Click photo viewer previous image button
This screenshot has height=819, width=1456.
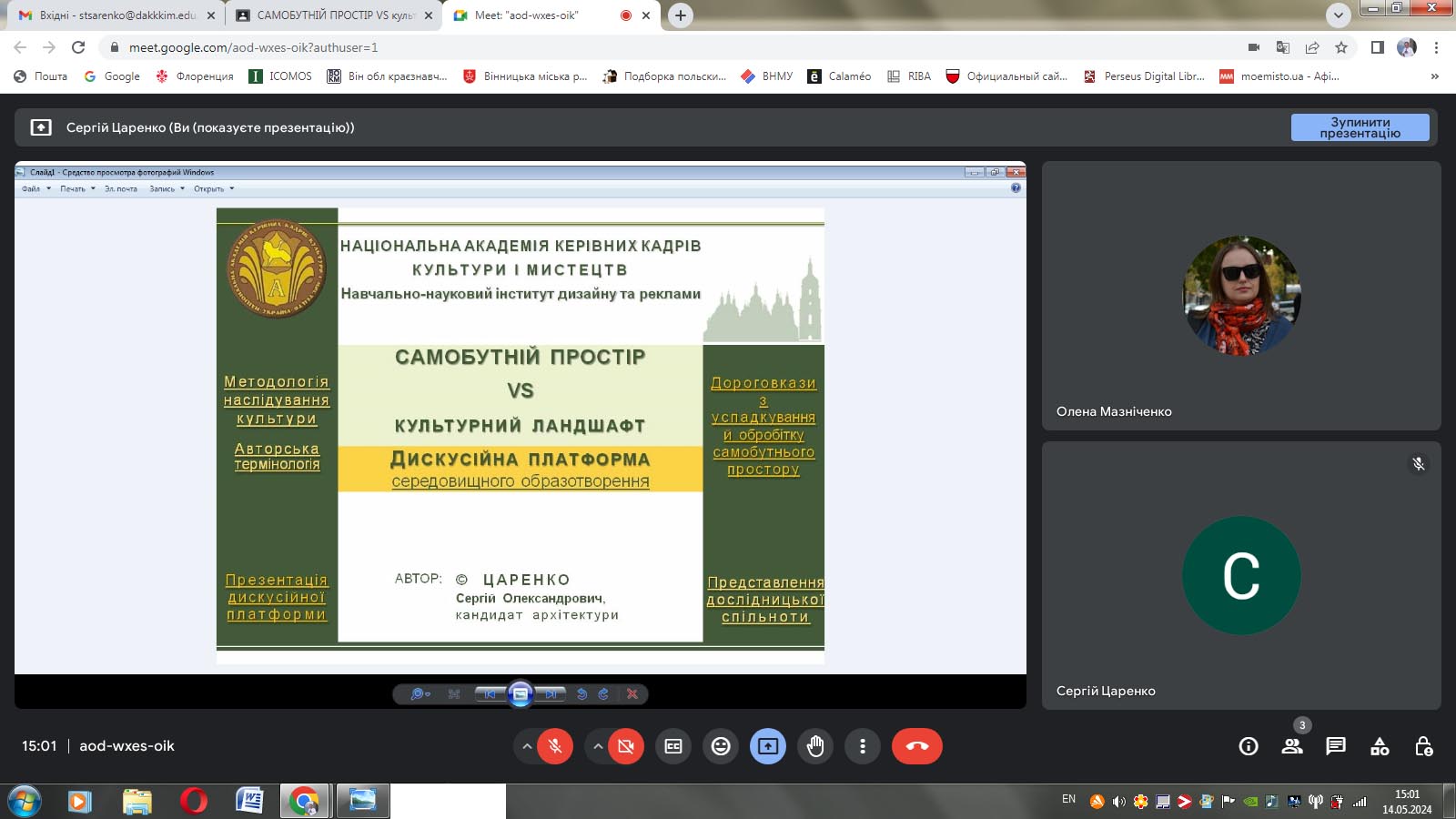click(x=490, y=694)
